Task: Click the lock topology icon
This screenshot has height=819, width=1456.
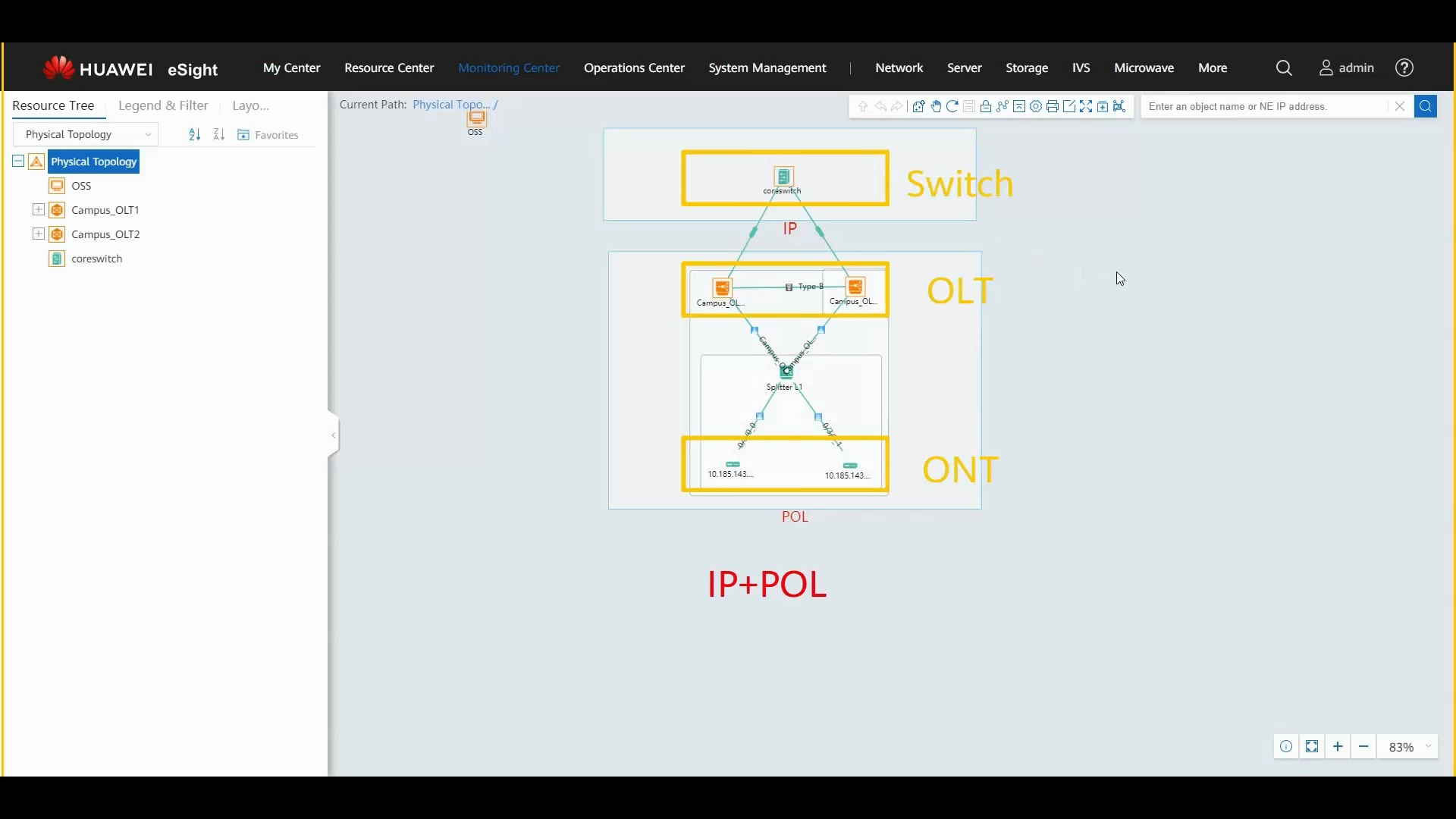Action: (x=986, y=107)
